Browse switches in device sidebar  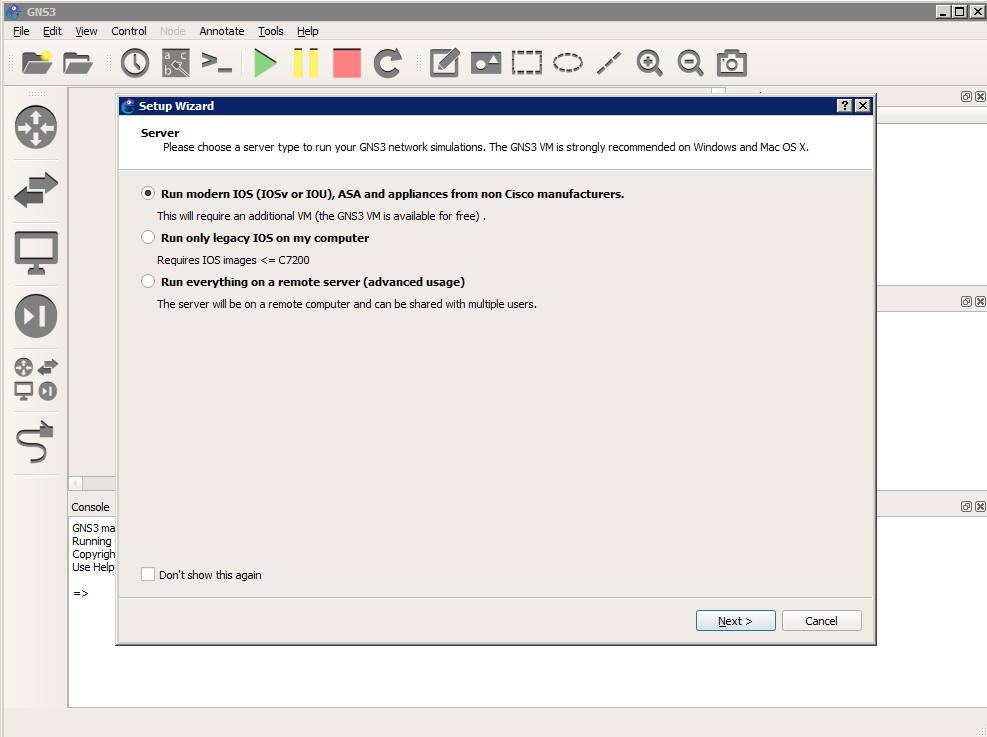tap(36, 190)
